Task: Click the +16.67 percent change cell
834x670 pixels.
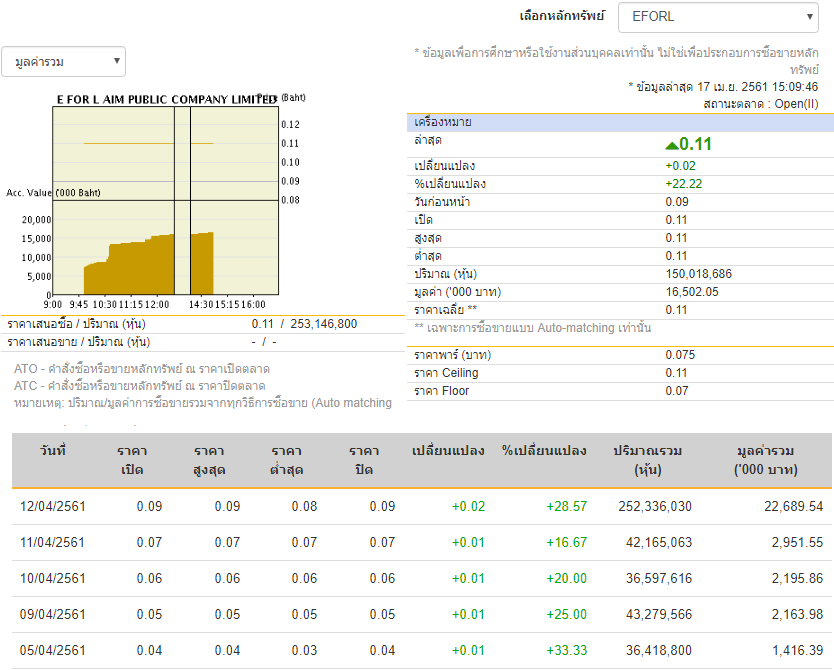Action: pyautogui.click(x=566, y=543)
